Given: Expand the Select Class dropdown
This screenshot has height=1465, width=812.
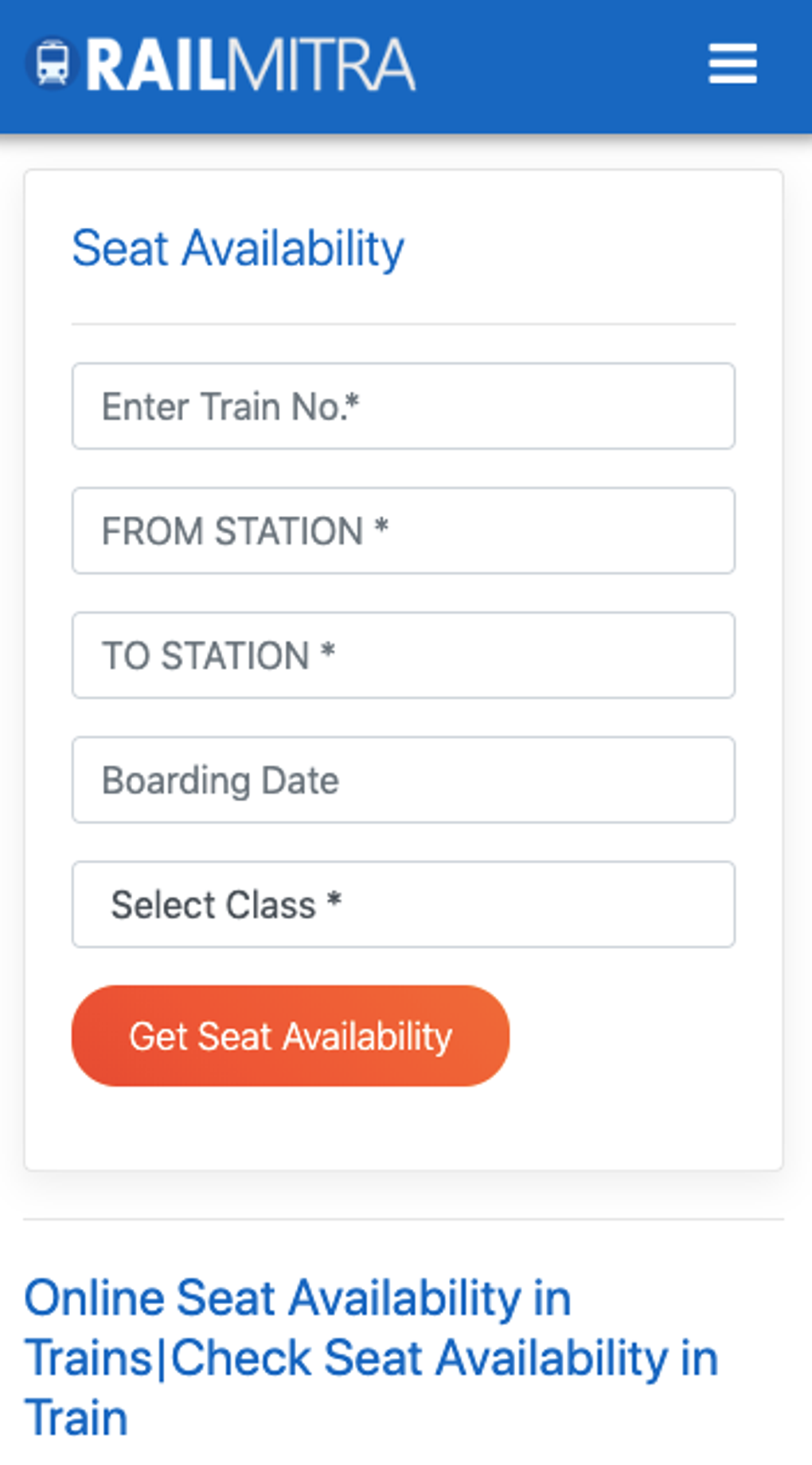Looking at the screenshot, I should pyautogui.click(x=403, y=904).
